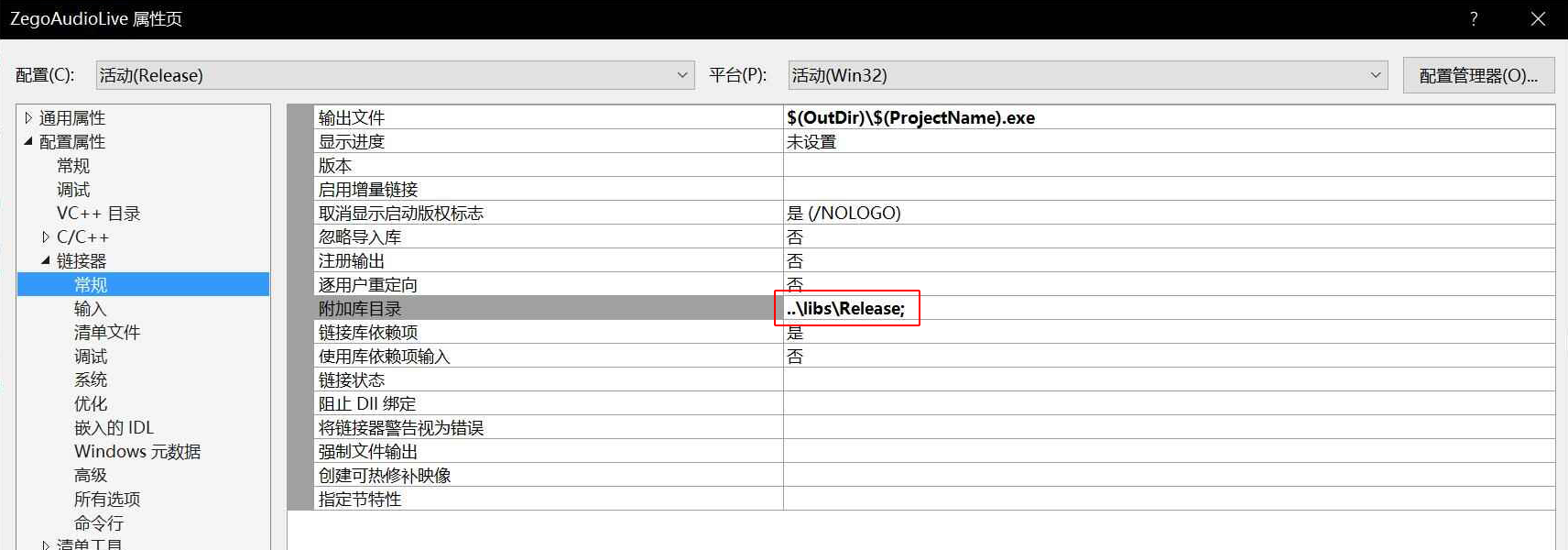Viewport: 1568px width, 550px height.
Task: Select the 显示进度 property row
Action: pos(934,141)
